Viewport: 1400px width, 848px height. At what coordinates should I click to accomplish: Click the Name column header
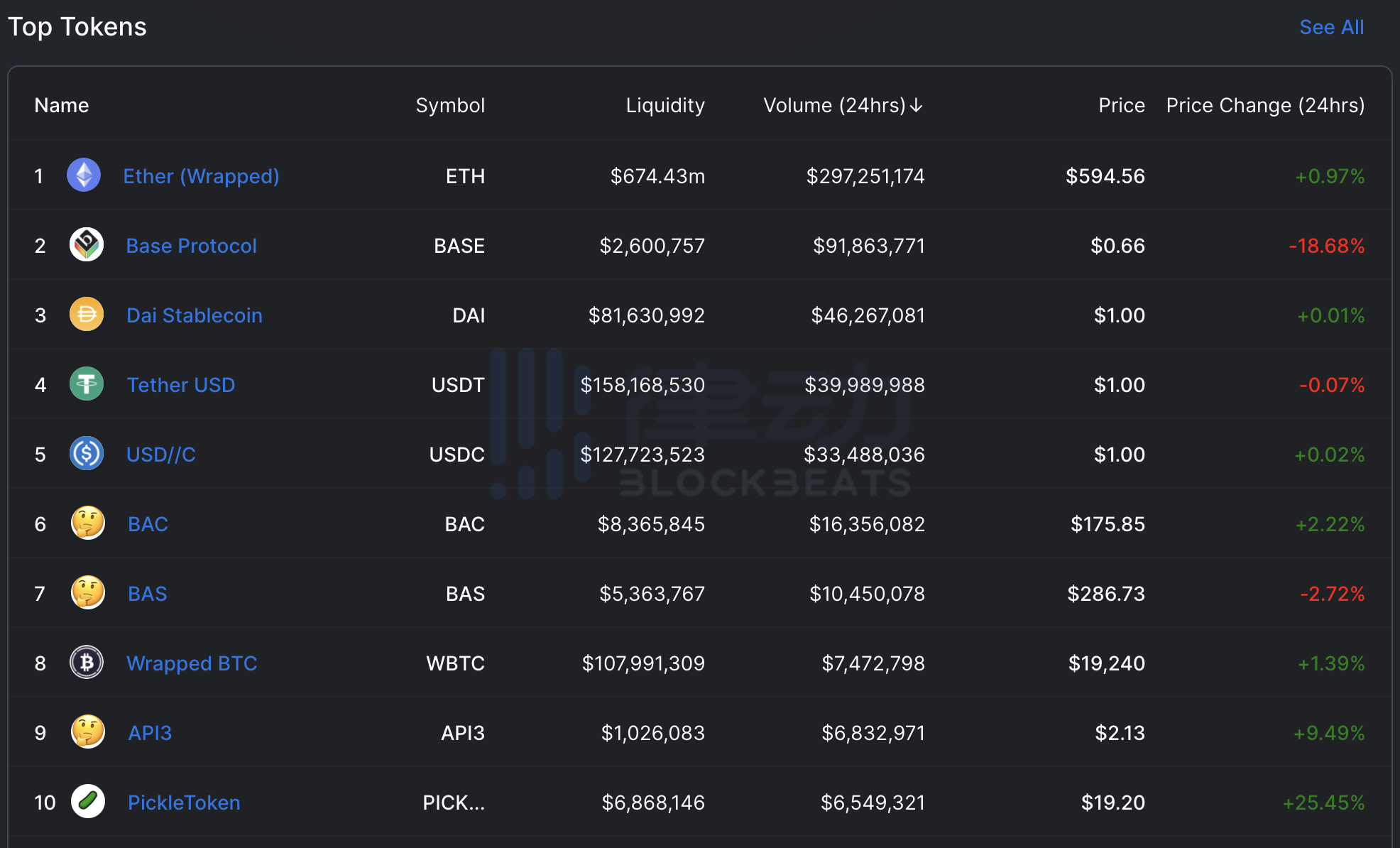pyautogui.click(x=62, y=105)
